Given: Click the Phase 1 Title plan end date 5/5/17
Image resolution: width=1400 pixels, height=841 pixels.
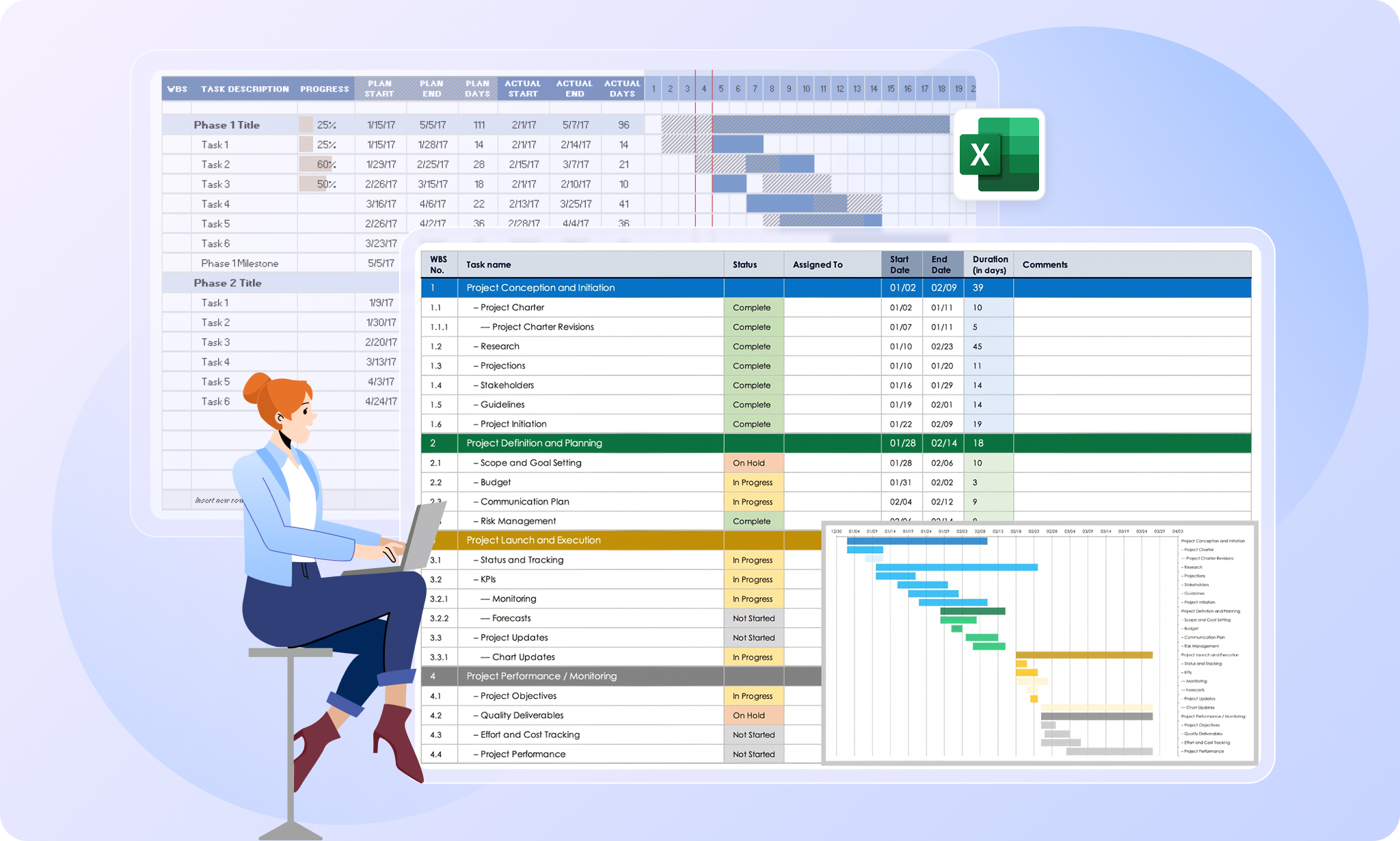Looking at the screenshot, I should [433, 125].
